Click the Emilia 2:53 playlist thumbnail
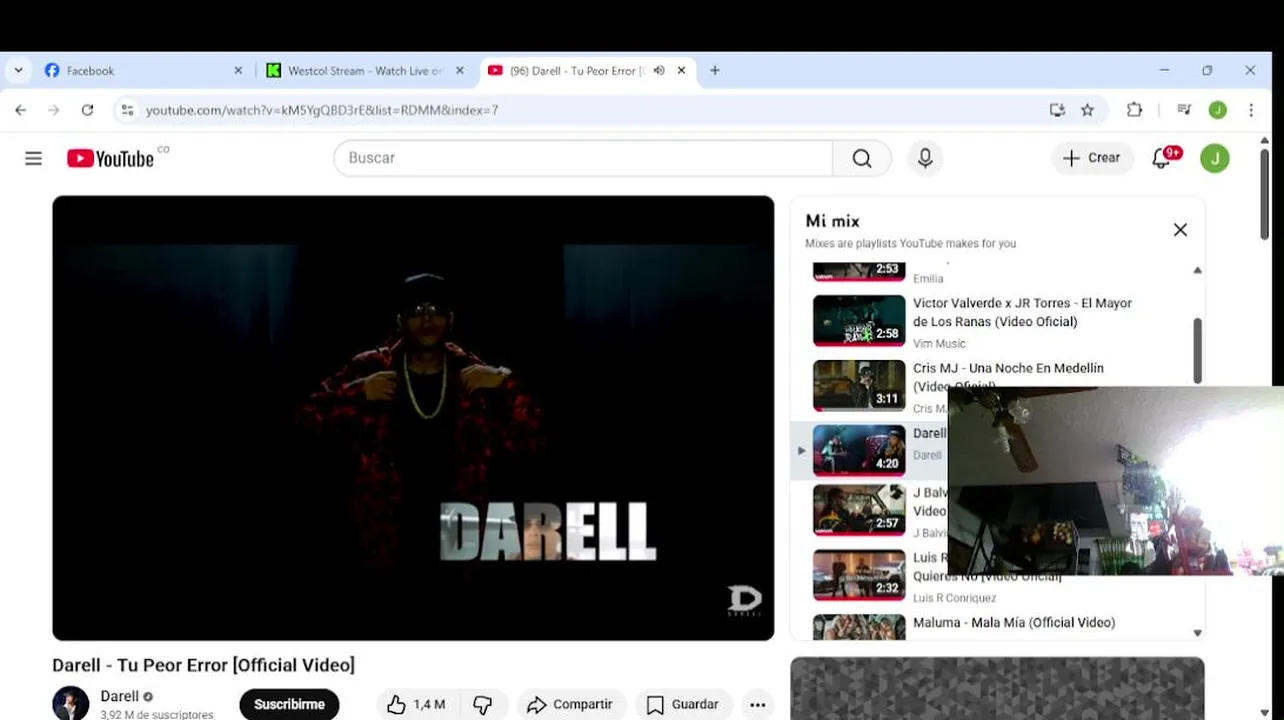Image resolution: width=1284 pixels, height=720 pixels. tap(859, 272)
